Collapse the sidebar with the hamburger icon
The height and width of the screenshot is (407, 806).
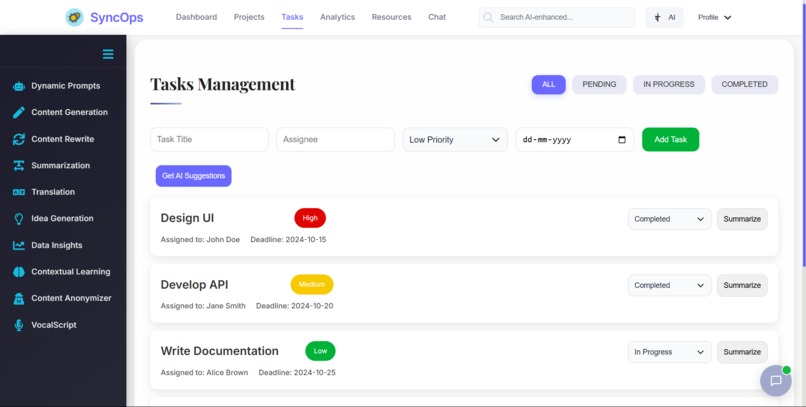coord(108,54)
